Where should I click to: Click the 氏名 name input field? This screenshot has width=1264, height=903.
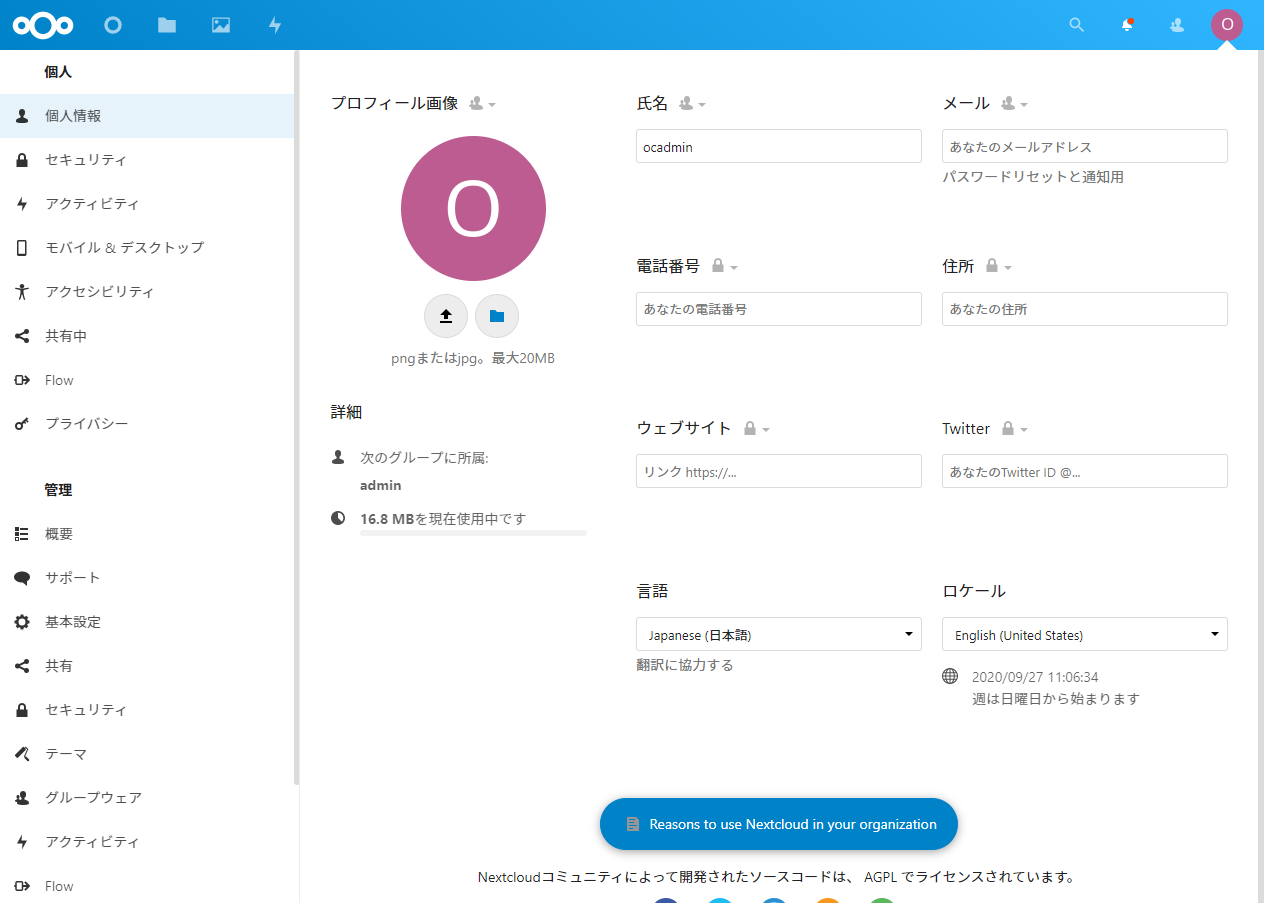tap(779, 146)
